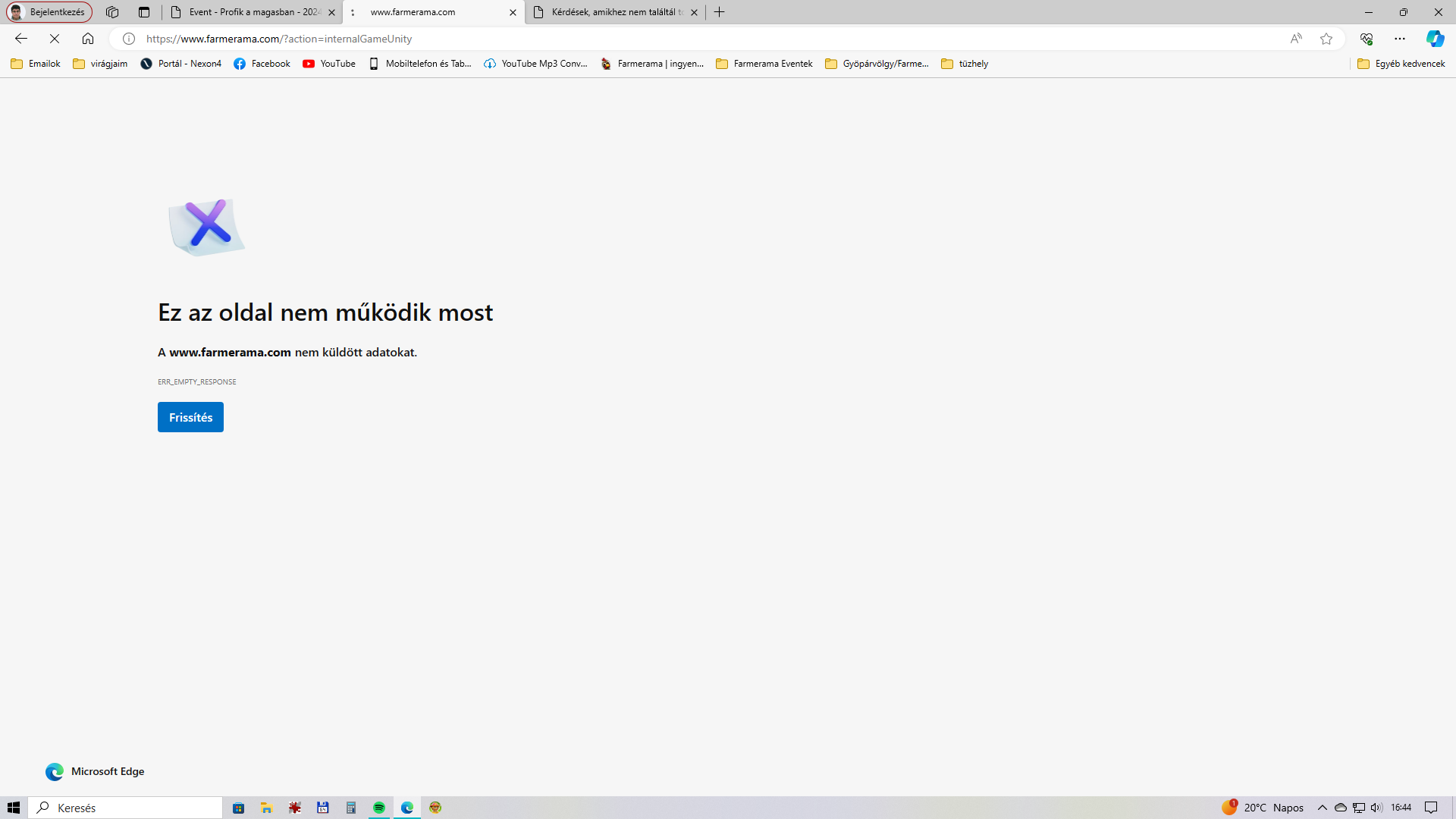View site information icon in address bar

pyautogui.click(x=129, y=39)
